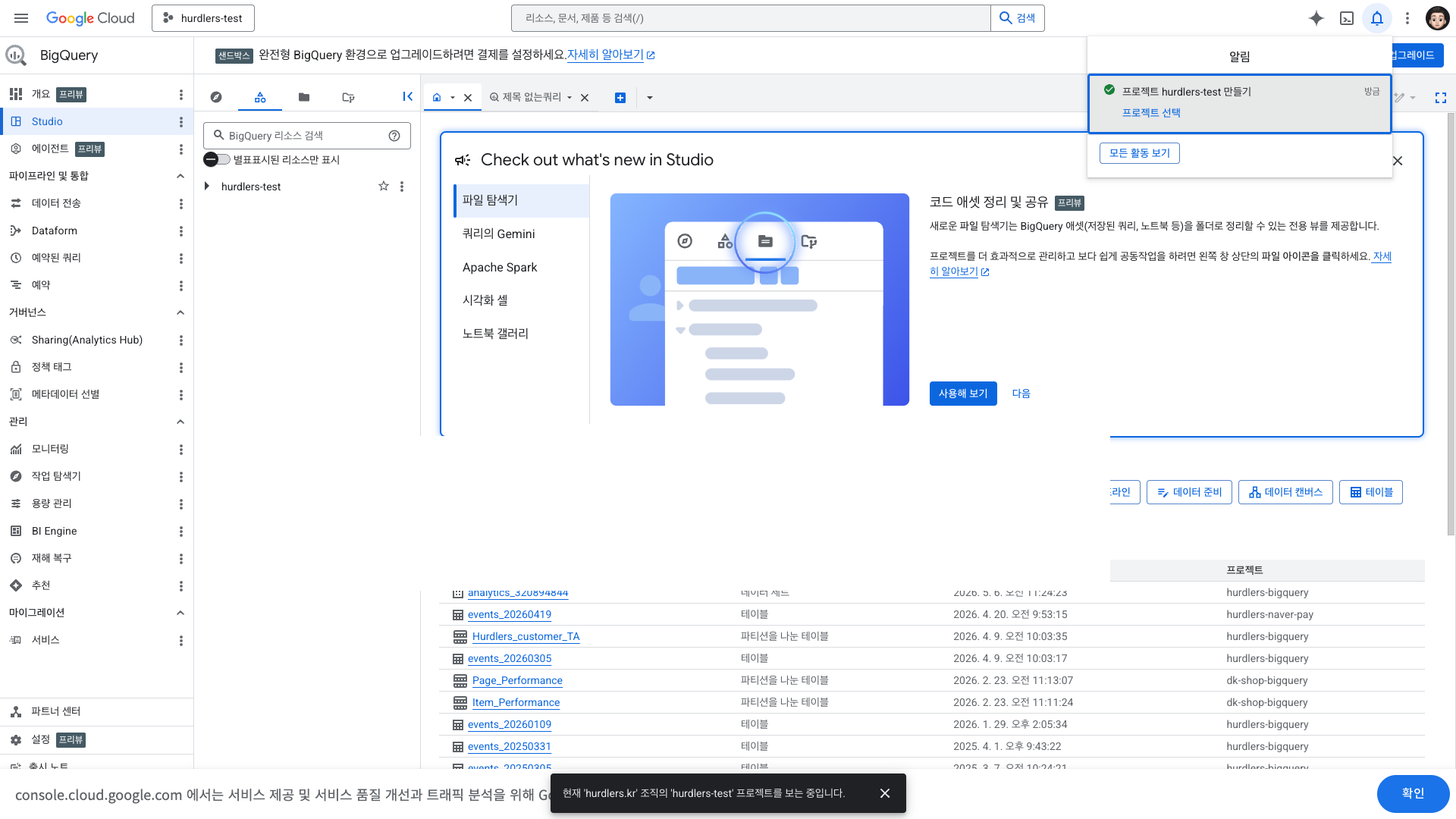The width and height of the screenshot is (1456, 819).
Task: Select 쿼리의 Gemini feature tab
Action: tap(522, 234)
